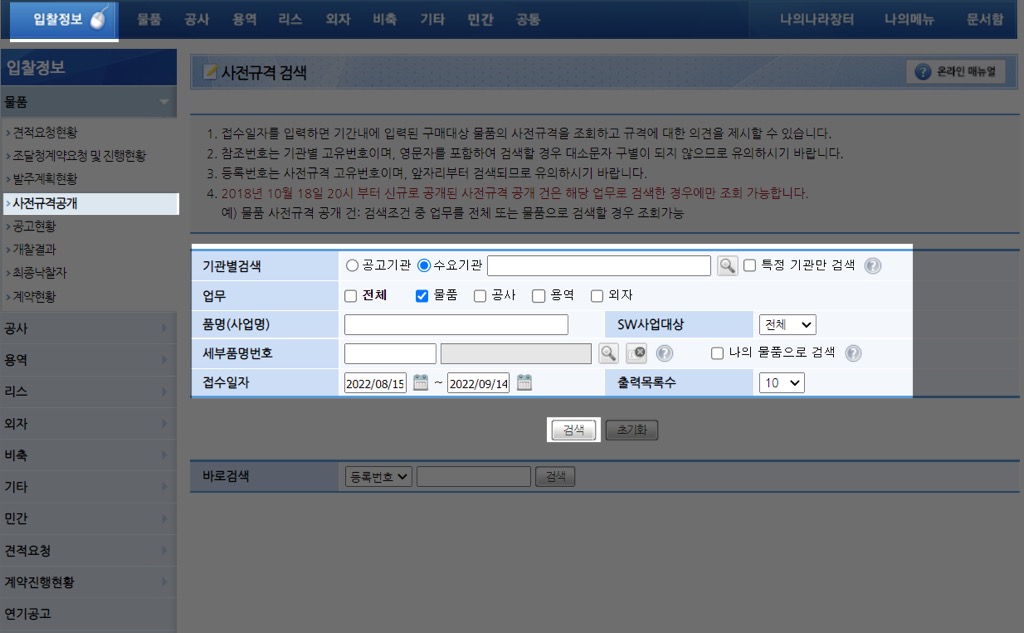Enable the 특정 기관만 검색 checkbox

[748, 265]
